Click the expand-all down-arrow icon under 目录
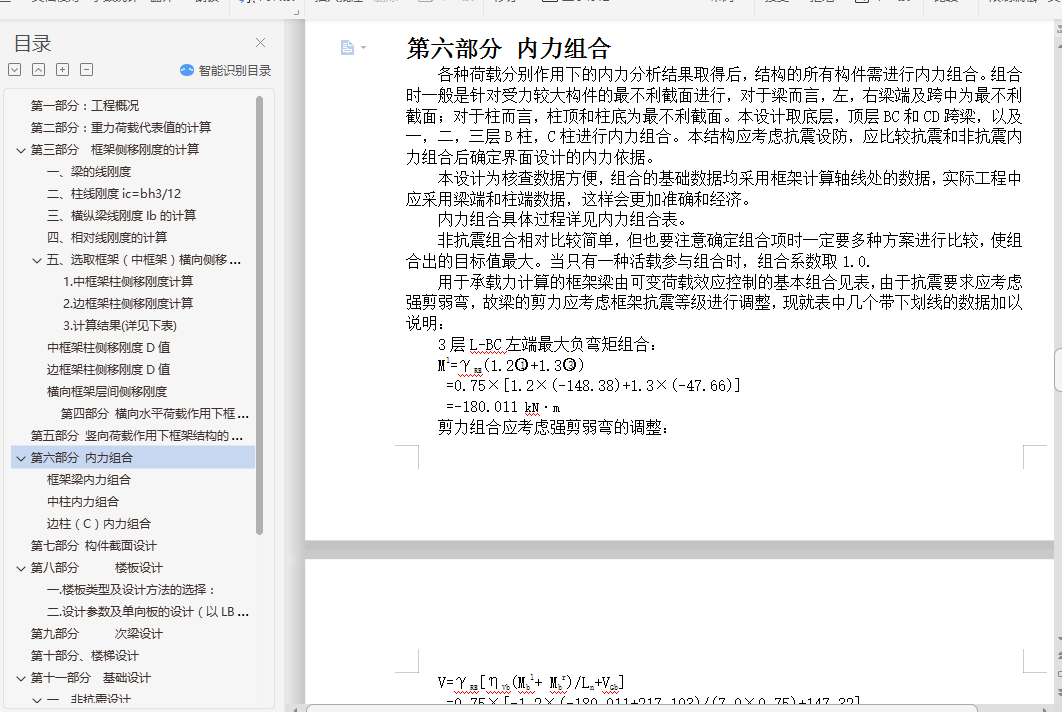Screen dimensions: 1062x712 pos(15,70)
